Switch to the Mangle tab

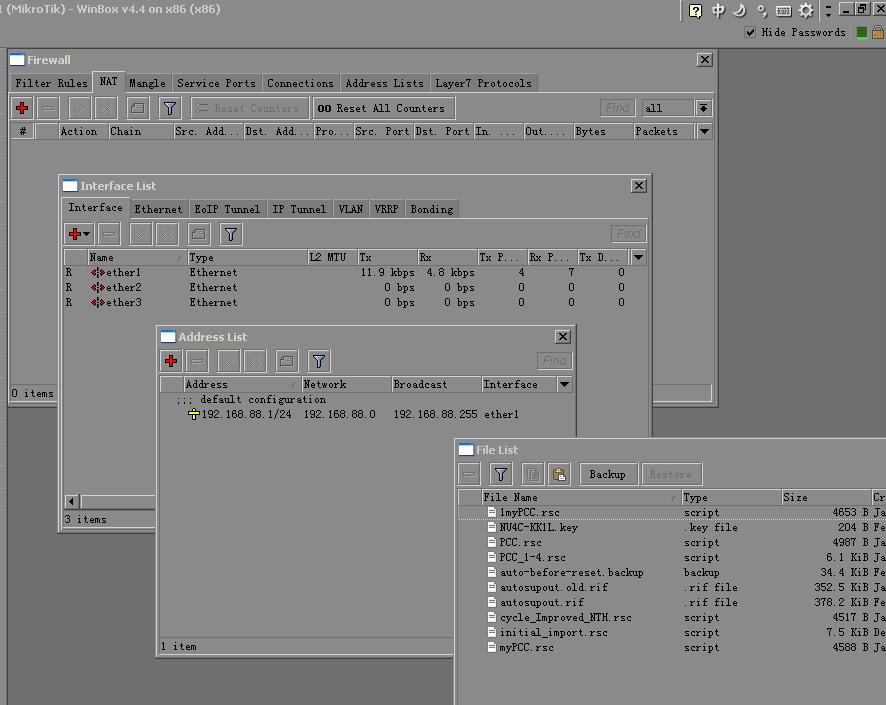tap(147, 83)
